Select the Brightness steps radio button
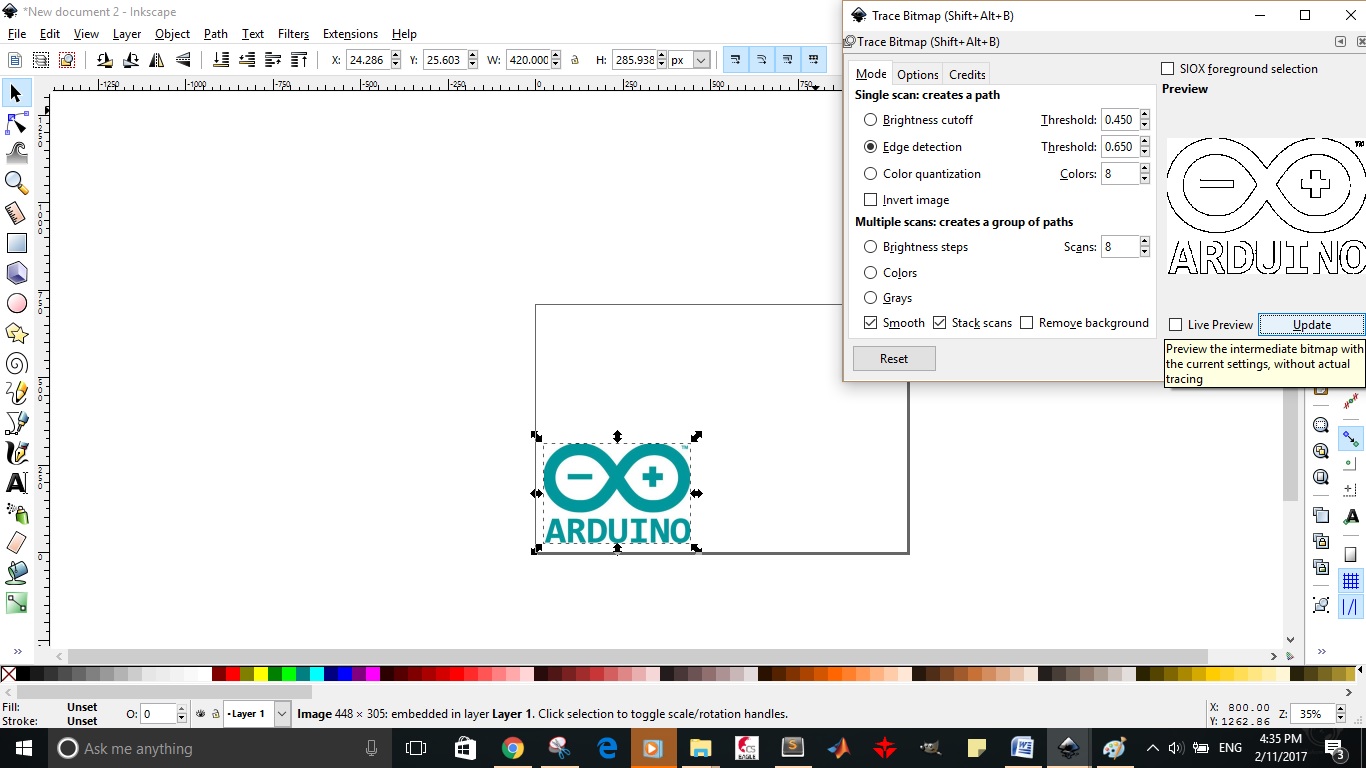The height and width of the screenshot is (768, 1366). tap(870, 247)
